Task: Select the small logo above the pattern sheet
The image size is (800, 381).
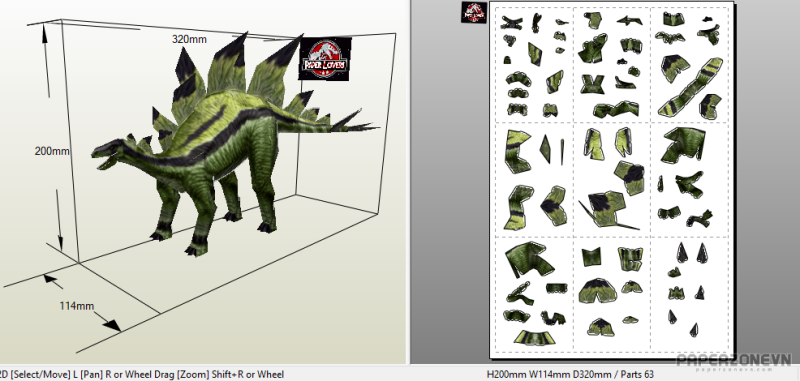Action: coord(474,12)
